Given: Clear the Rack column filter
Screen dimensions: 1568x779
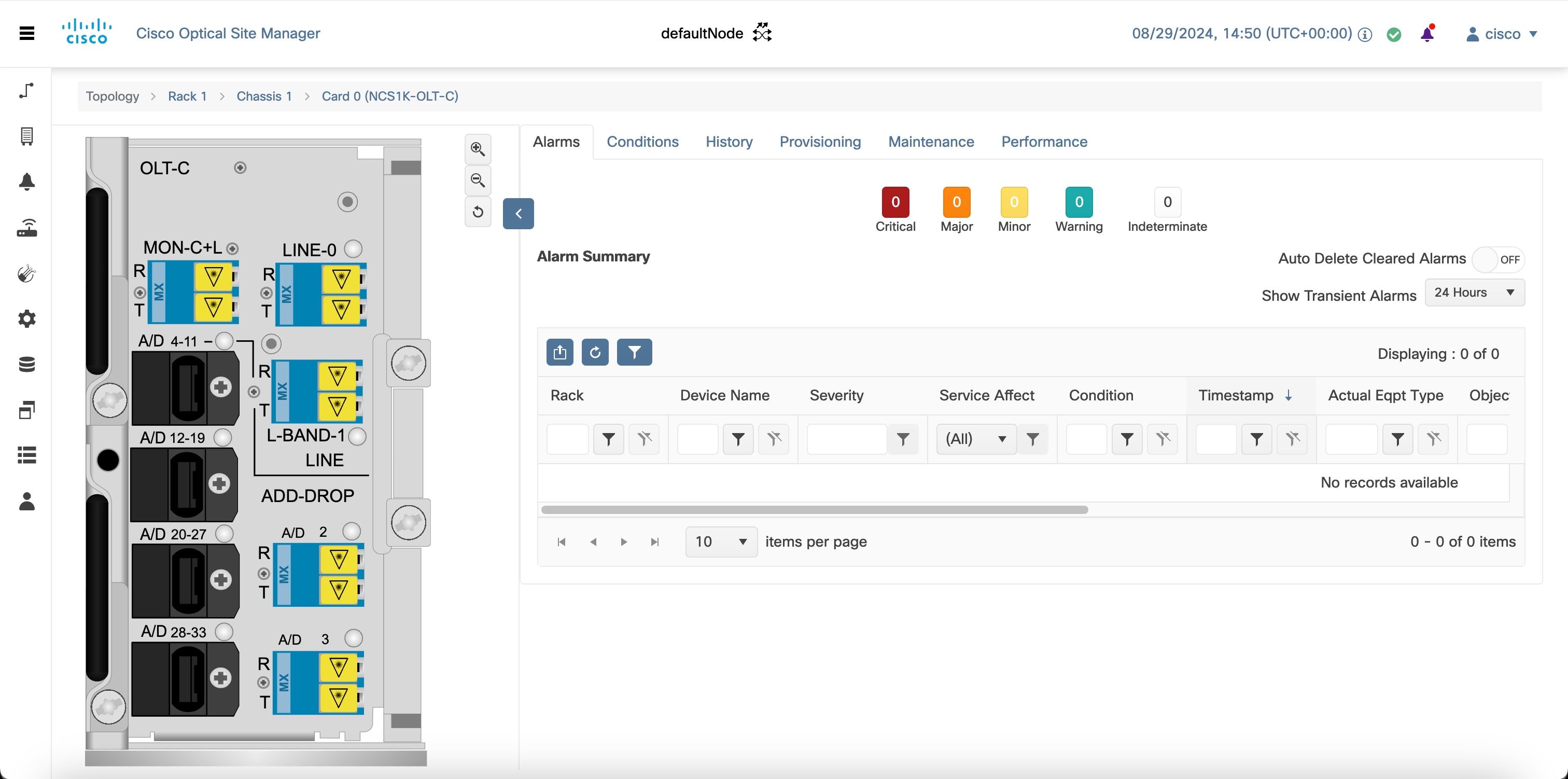Looking at the screenshot, I should click(x=644, y=439).
